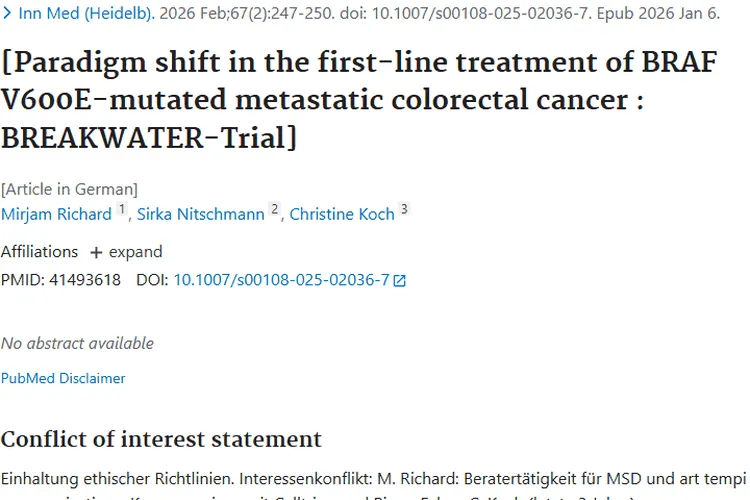Click affiliation superscript 2 after Sirka Nitschmann
Screen dimensions: 750x500
point(274,210)
